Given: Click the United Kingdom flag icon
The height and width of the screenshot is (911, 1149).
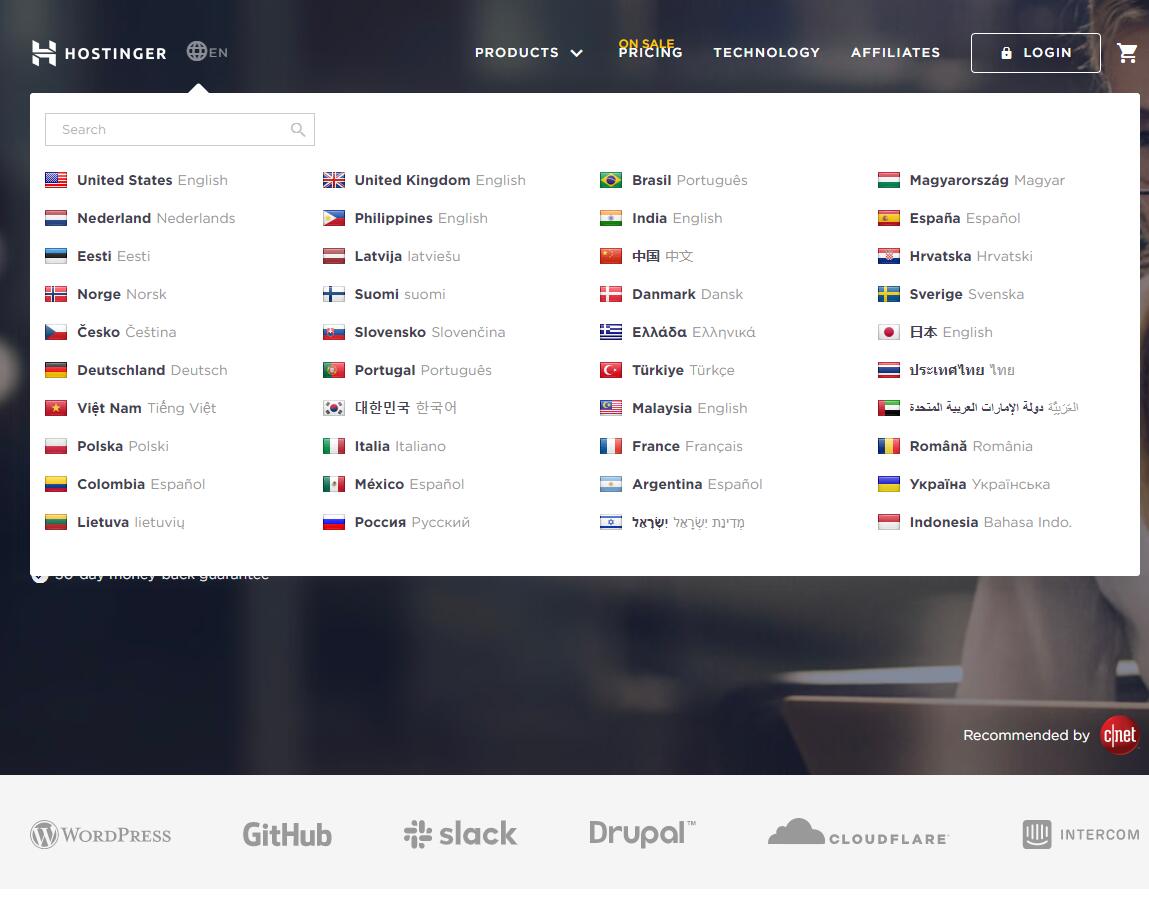Looking at the screenshot, I should tap(333, 180).
